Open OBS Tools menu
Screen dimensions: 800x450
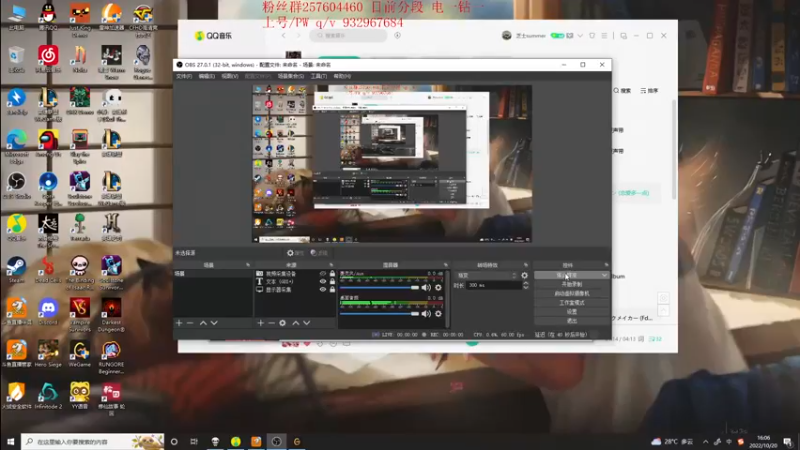319,76
